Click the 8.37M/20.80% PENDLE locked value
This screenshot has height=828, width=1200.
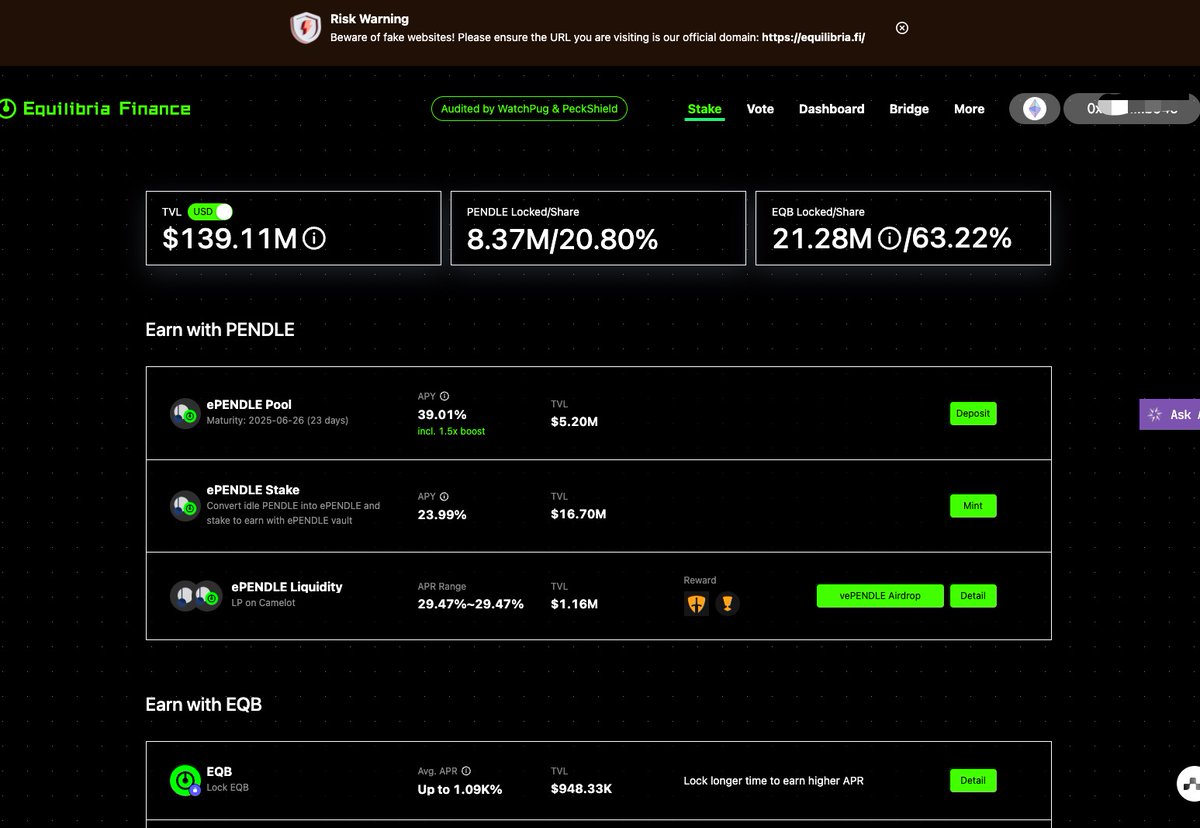coord(563,239)
